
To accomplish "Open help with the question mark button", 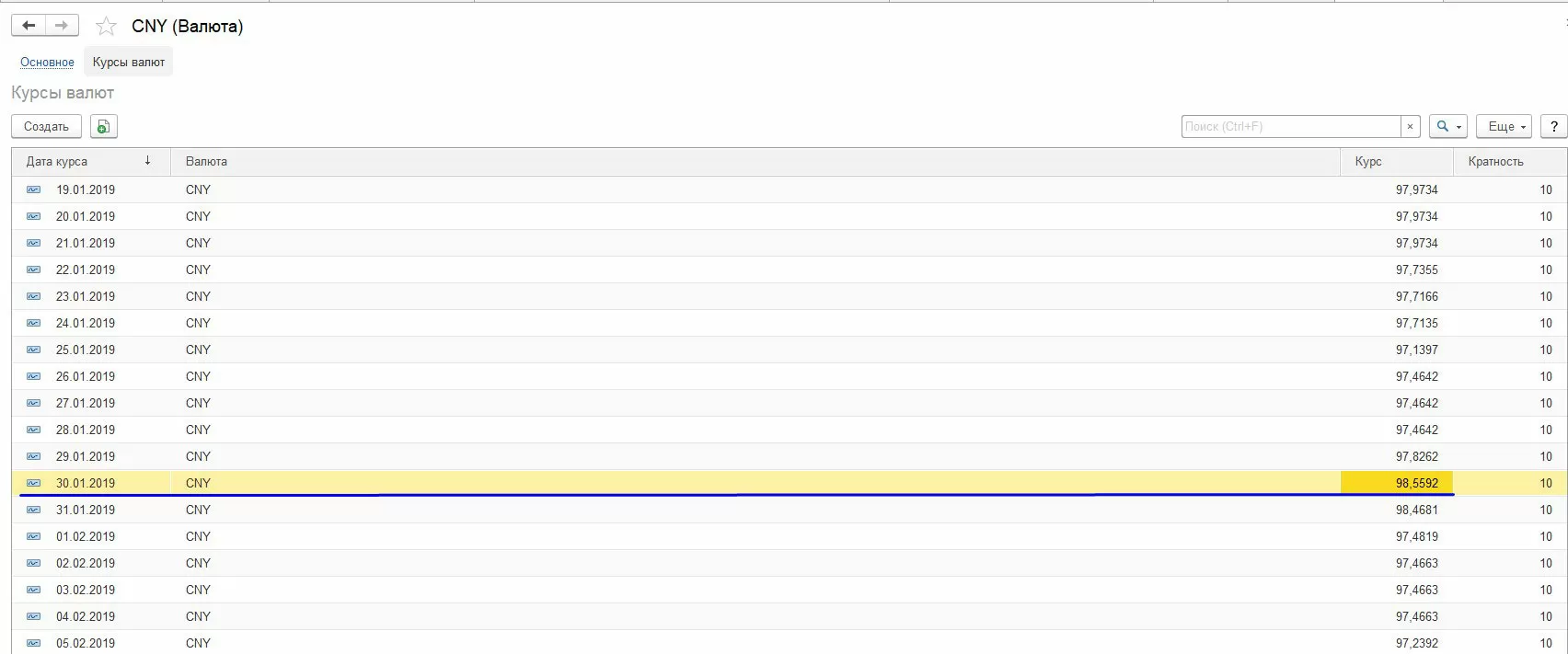I will point(1554,127).
